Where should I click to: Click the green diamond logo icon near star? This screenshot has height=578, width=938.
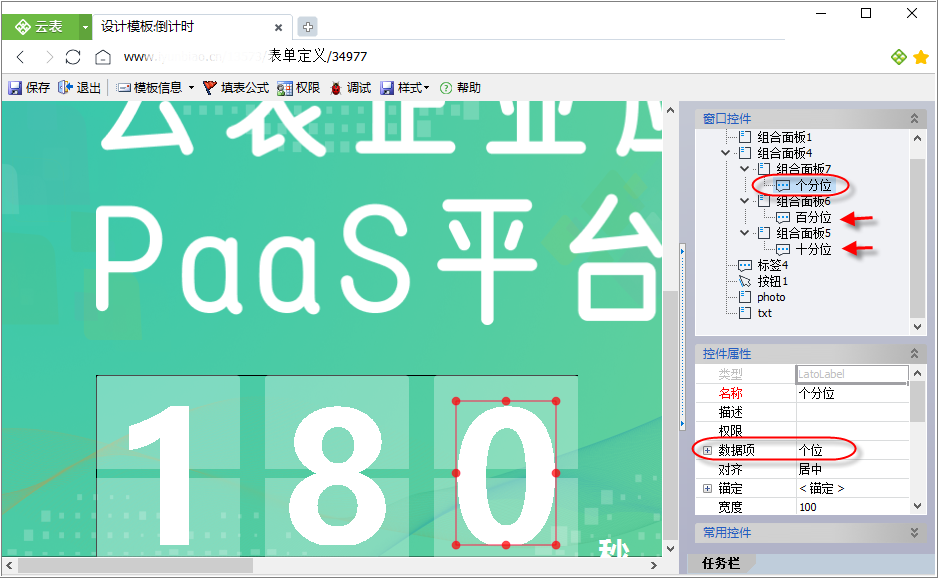(x=899, y=57)
